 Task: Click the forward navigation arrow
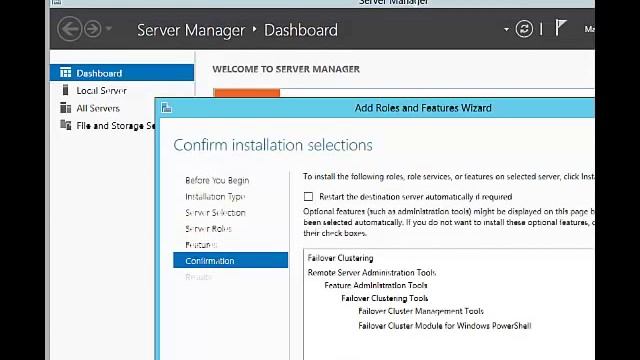pyautogui.click(x=93, y=29)
